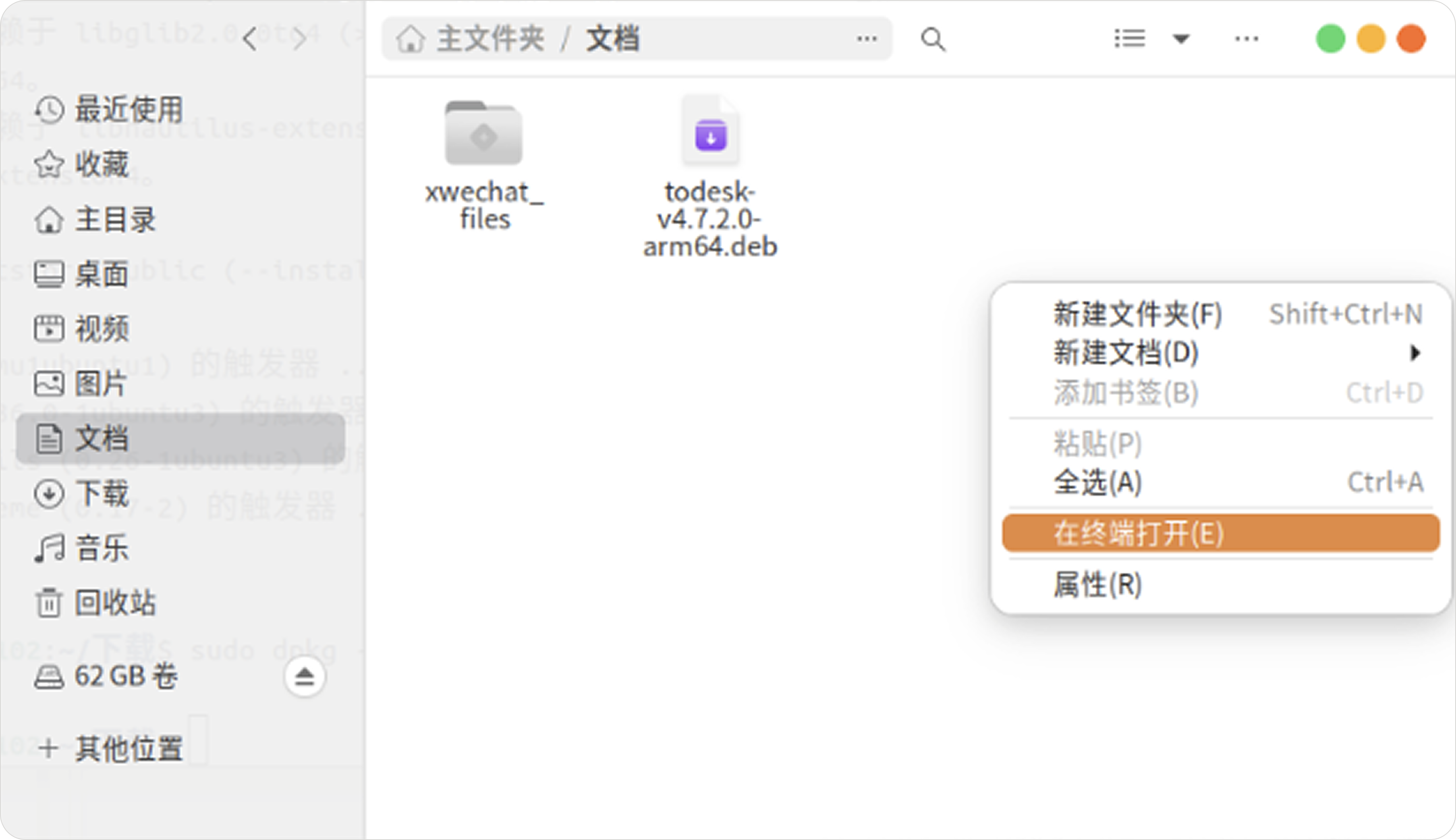
Task: Click the home icon in path bar
Action: click(x=411, y=39)
